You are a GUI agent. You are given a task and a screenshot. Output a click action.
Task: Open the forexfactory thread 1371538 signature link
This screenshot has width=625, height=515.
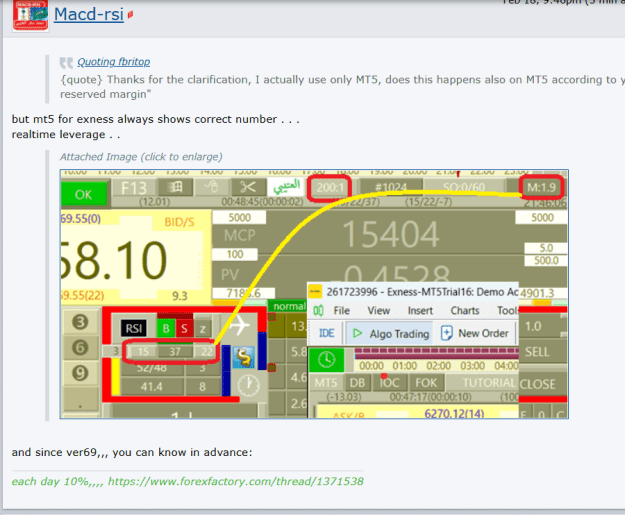pyautogui.click(x=236, y=481)
